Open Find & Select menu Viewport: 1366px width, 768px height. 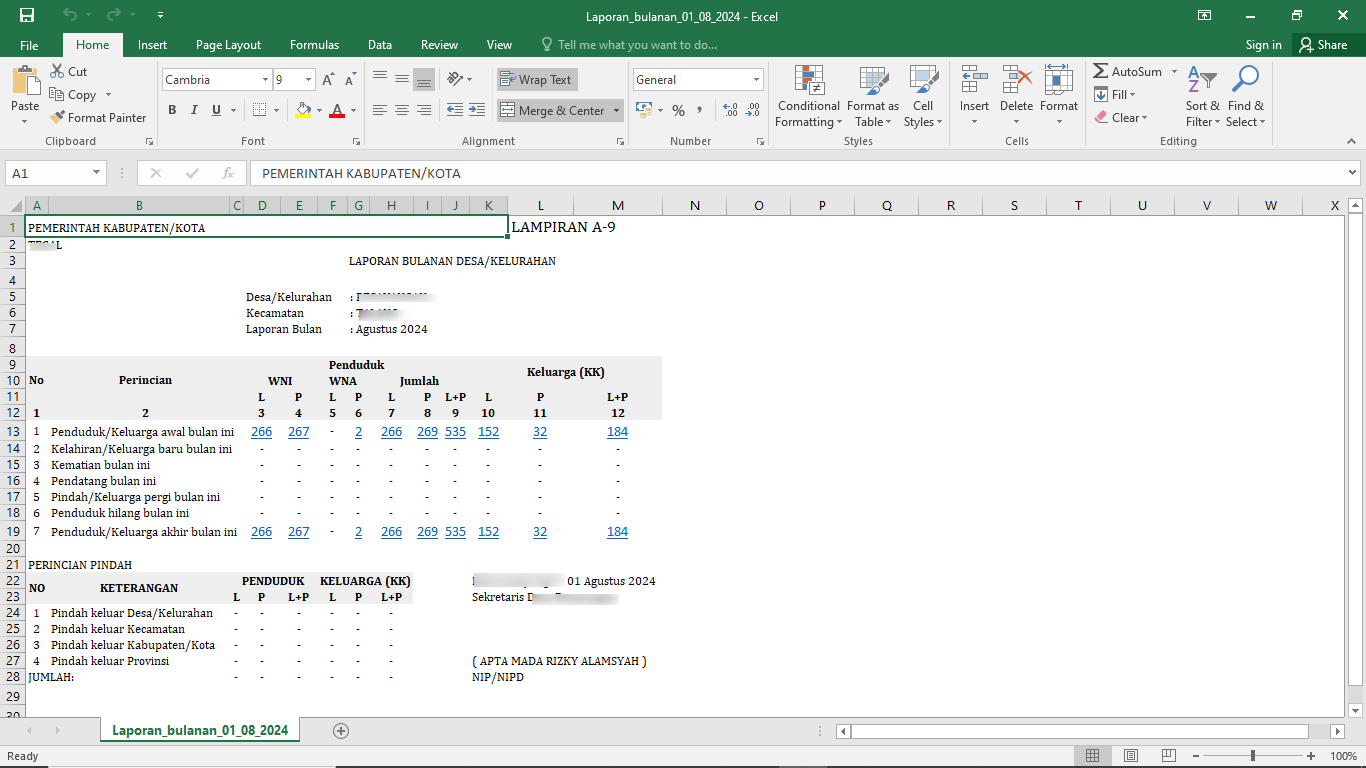pos(1246,97)
